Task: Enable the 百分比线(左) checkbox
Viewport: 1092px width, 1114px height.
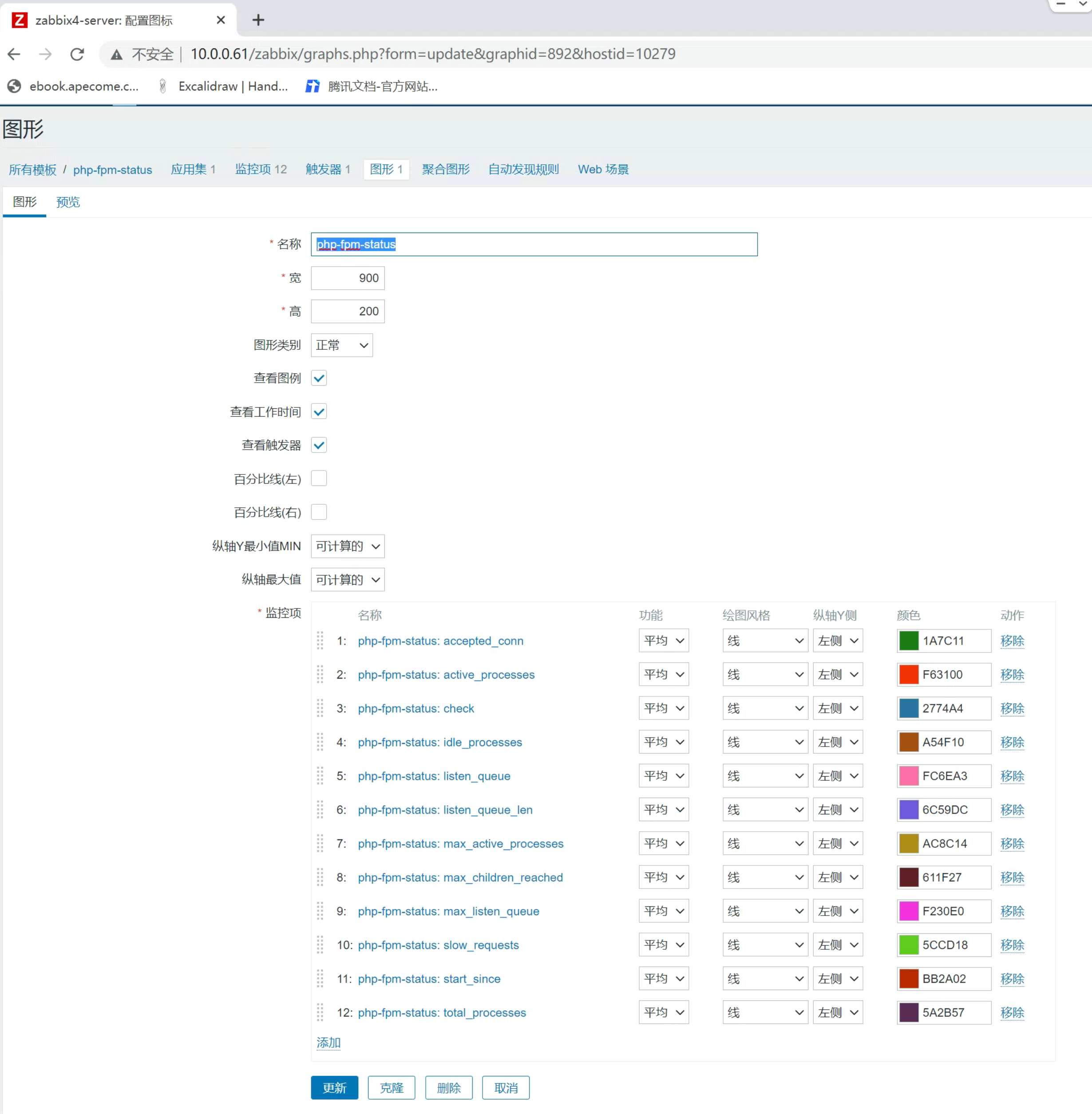Action: (x=319, y=478)
